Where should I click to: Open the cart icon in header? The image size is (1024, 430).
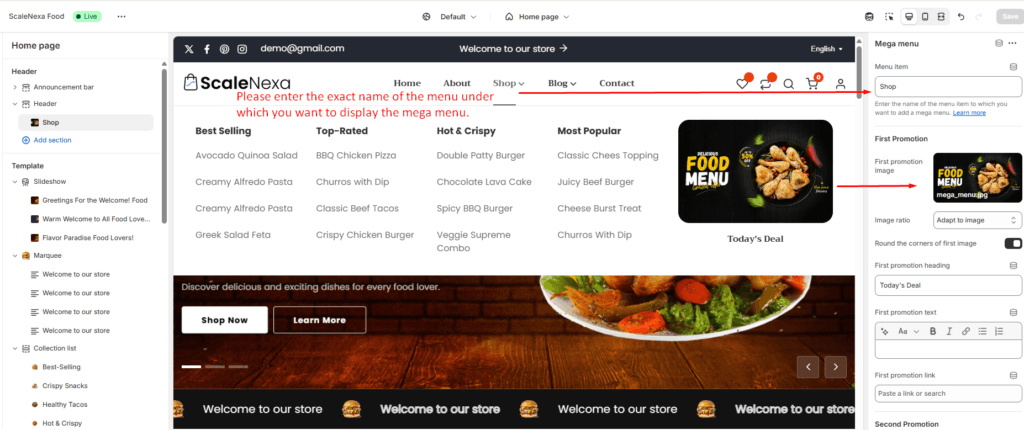click(812, 84)
